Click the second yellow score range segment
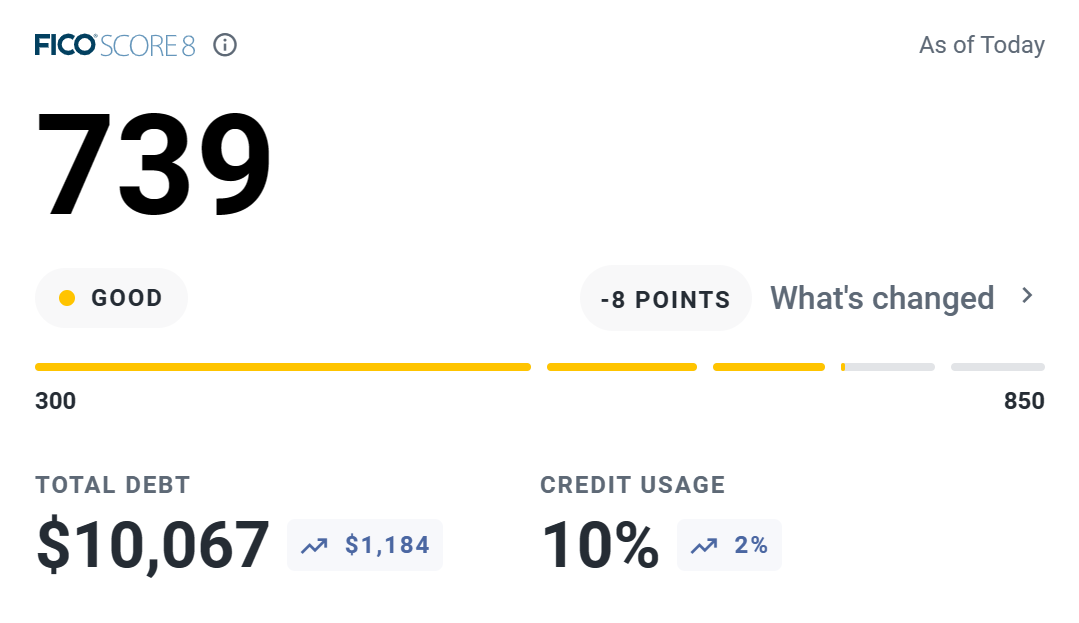Screen dimensions: 1079x623 pos(621,367)
